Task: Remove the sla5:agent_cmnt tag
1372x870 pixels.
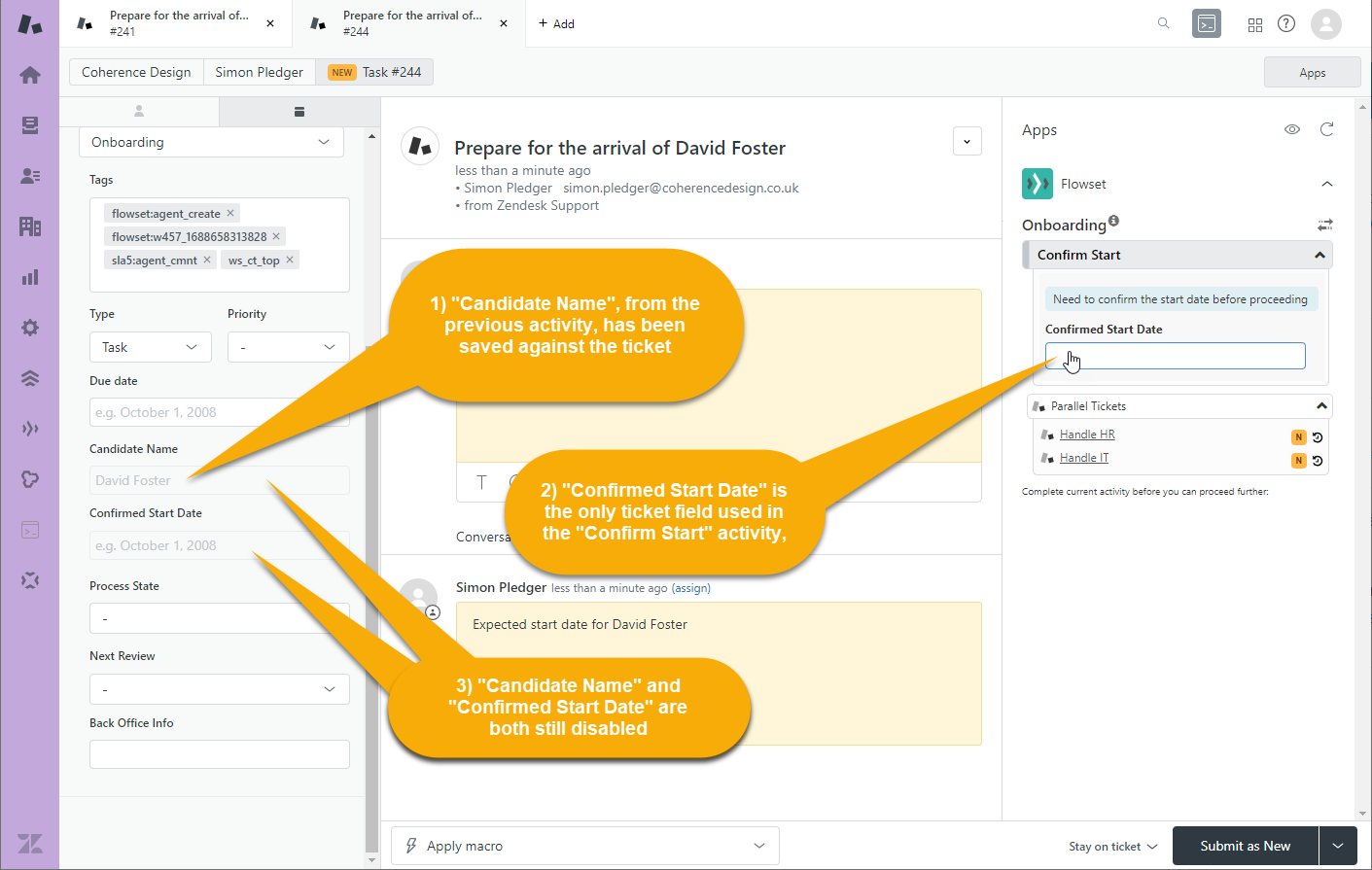Action: 207,260
